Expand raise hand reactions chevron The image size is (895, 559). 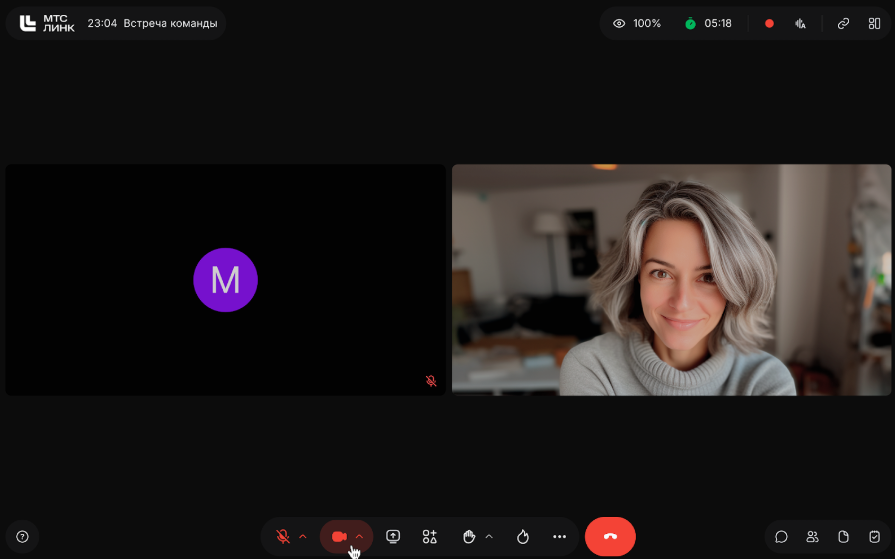click(x=489, y=537)
